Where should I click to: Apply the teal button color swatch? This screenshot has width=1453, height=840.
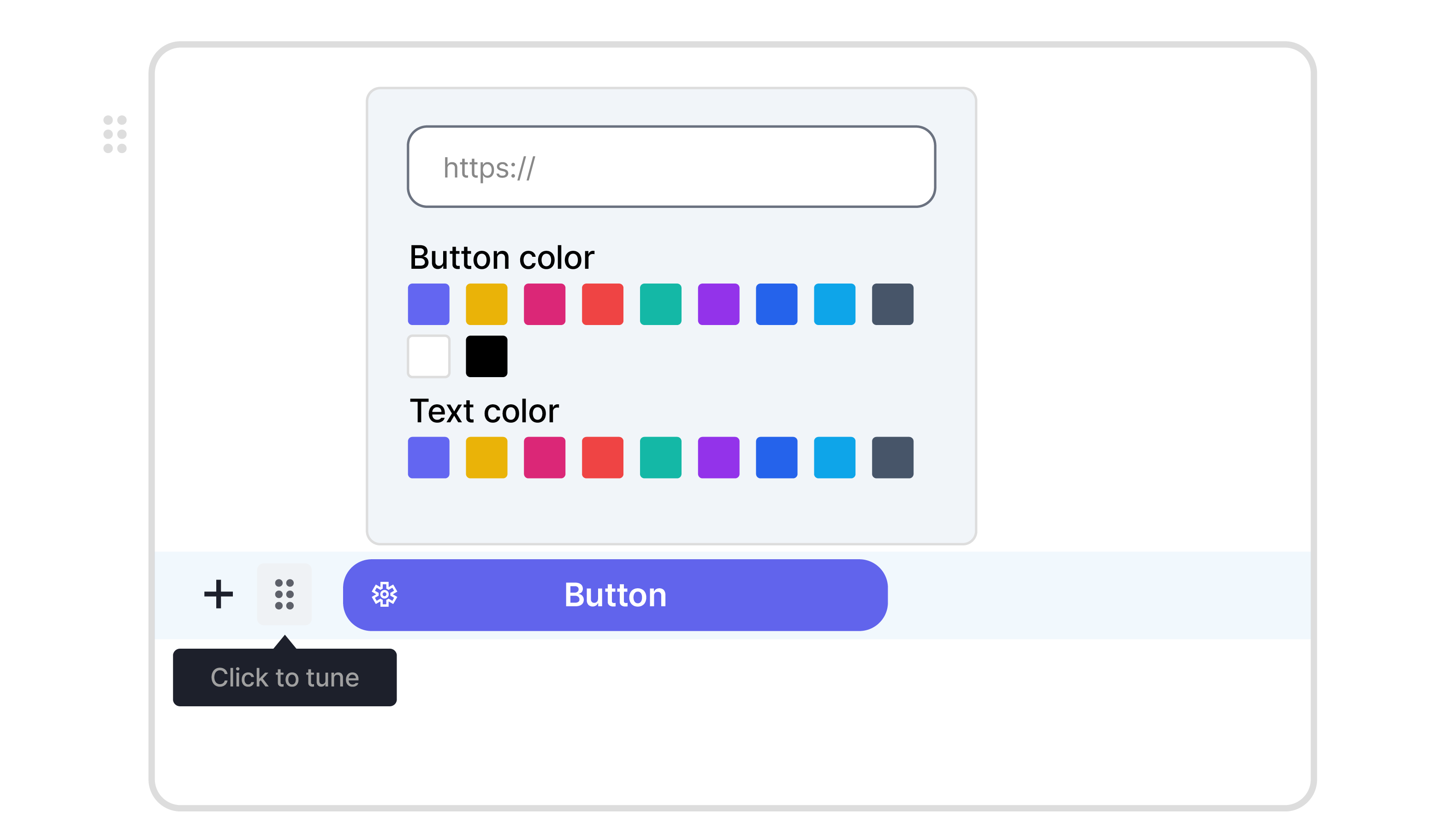click(660, 304)
